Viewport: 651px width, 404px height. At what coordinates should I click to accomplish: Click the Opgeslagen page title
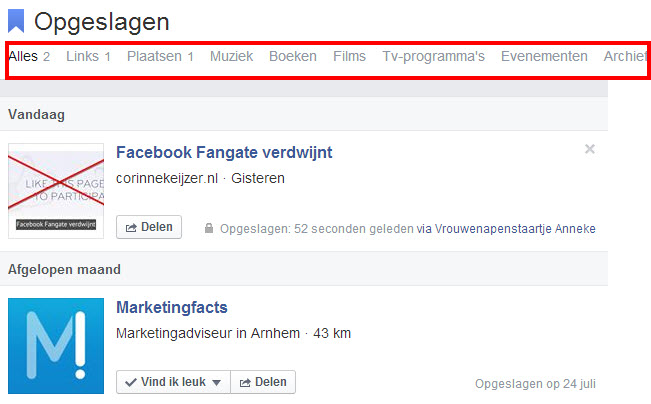click(102, 22)
